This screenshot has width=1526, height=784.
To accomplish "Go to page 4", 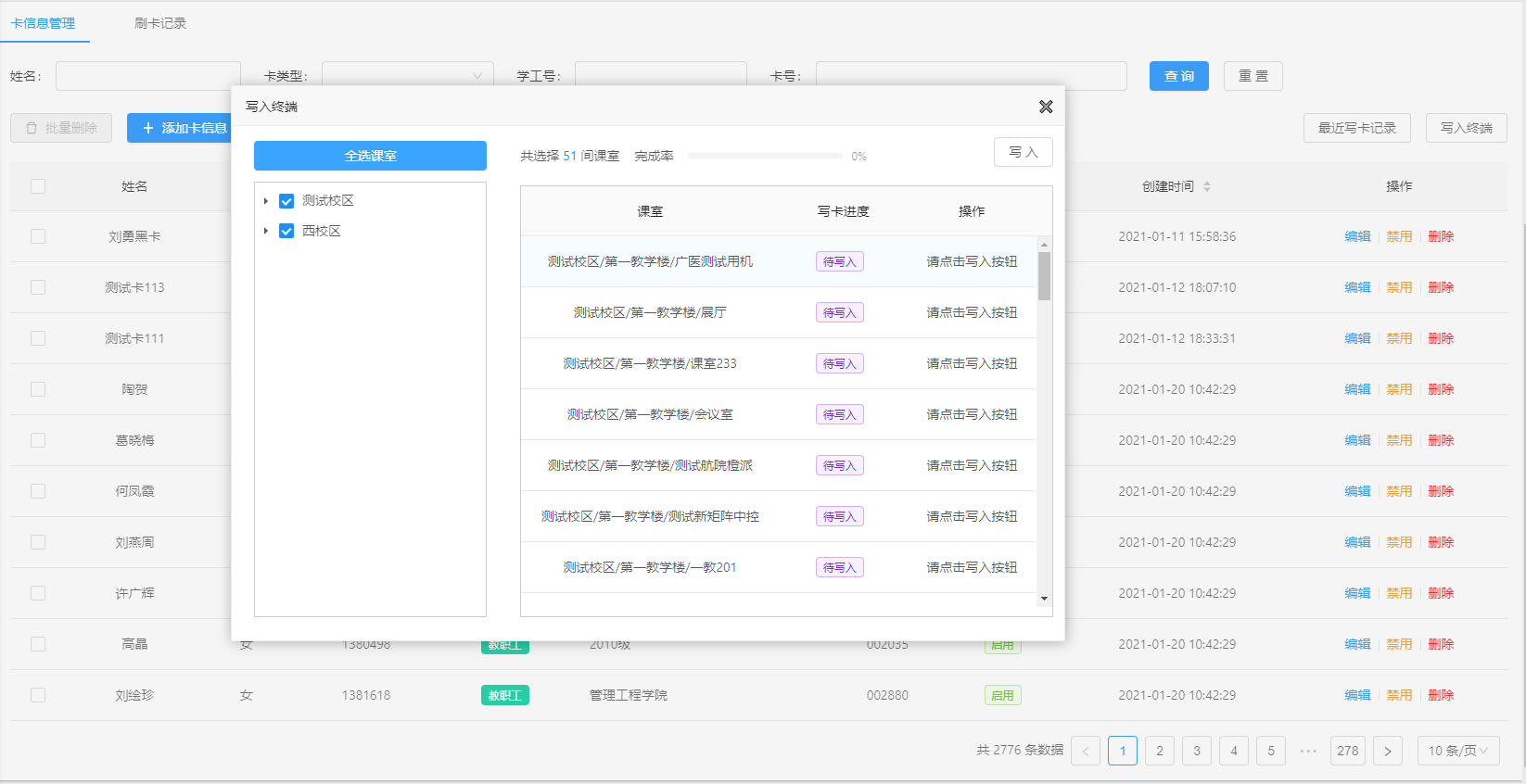I will pyautogui.click(x=1234, y=751).
